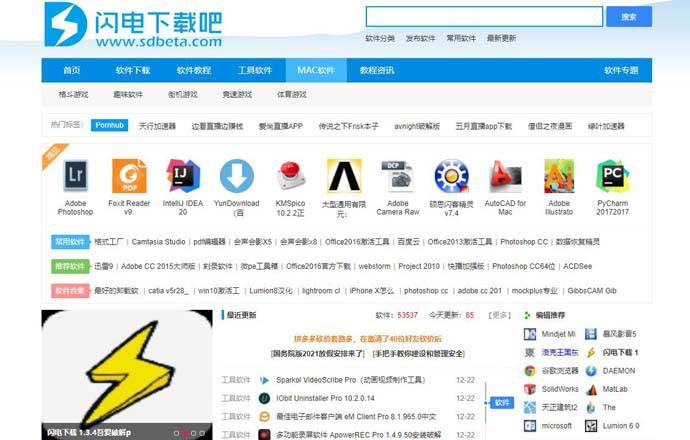Open the 软件教程 navigation tab
The width and height of the screenshot is (690, 440).
pos(194,70)
